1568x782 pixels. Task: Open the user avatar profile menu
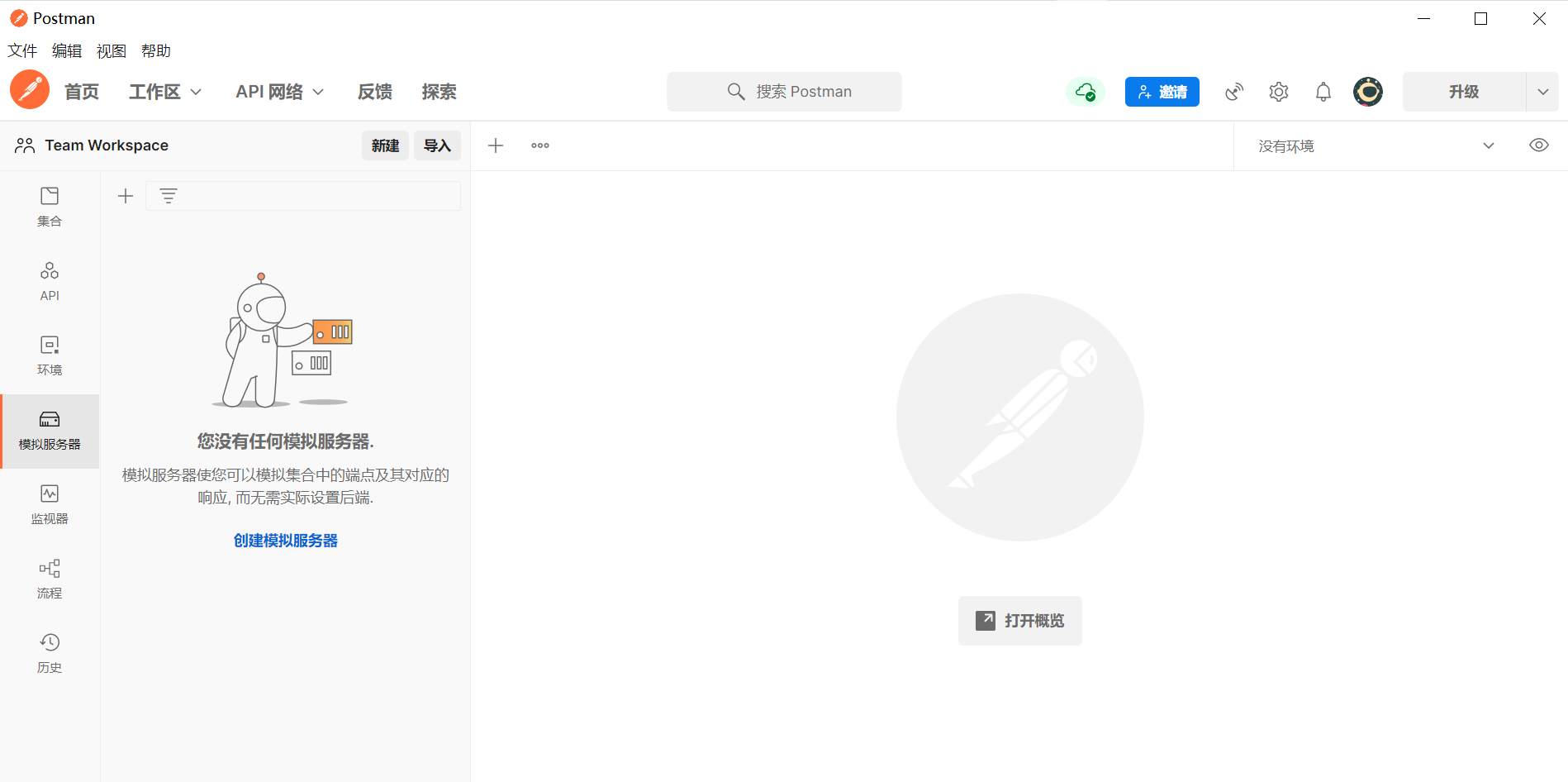[x=1368, y=92]
